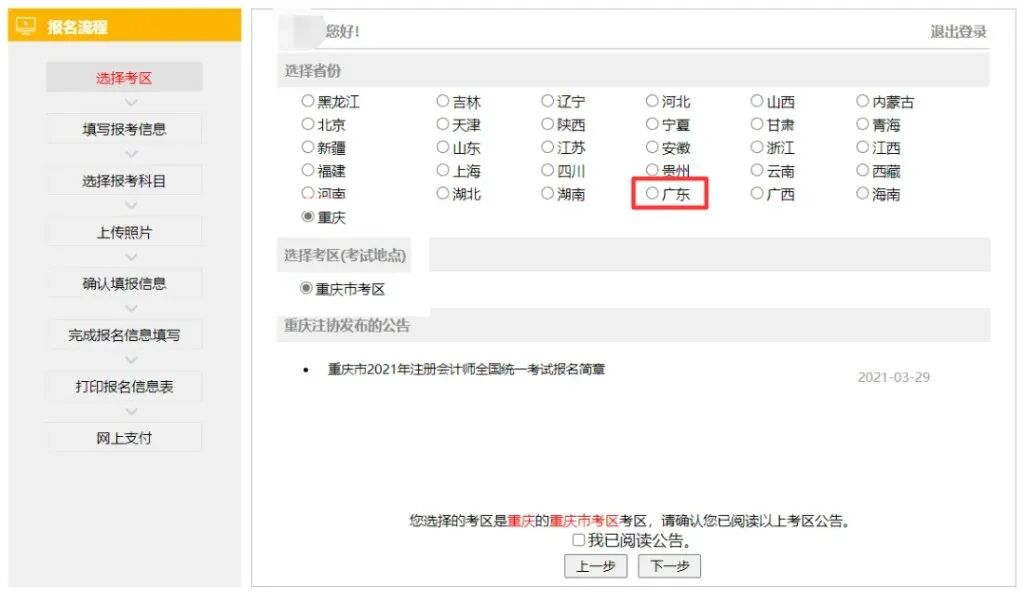1025x596 pixels.
Task: Click the down chevron below 选择考区 step
Action: pos(130,102)
